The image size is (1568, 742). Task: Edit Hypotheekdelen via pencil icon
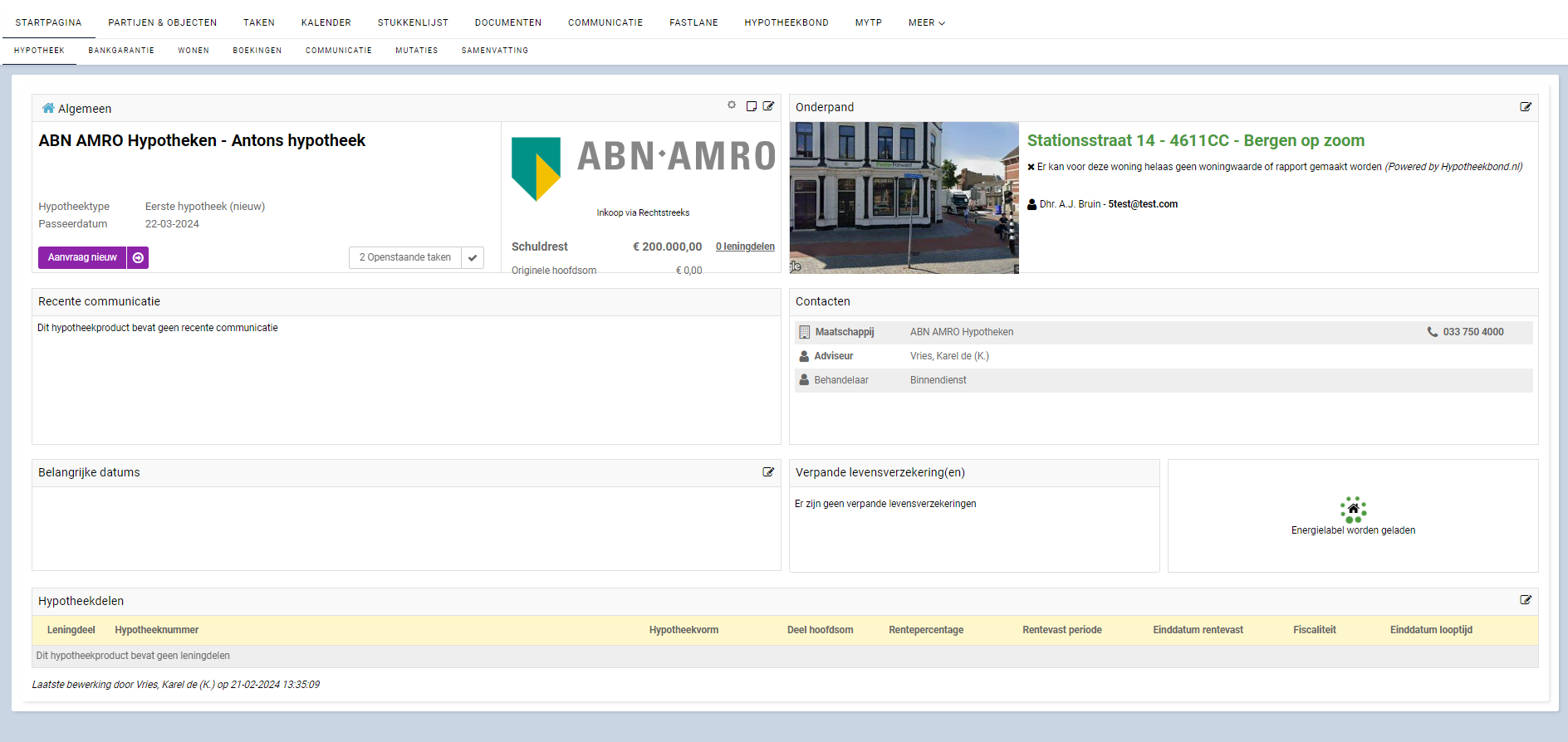click(1526, 600)
